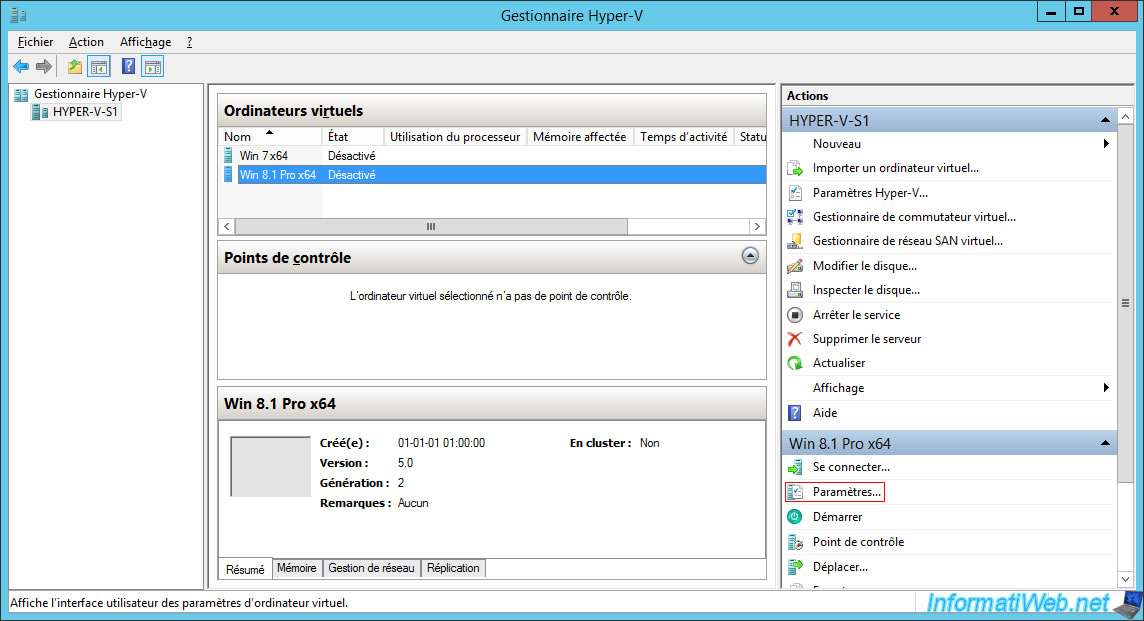Collapse the HYPER-V-S1 actions section
Viewport: 1144px width, 621px height.
[x=1105, y=120]
